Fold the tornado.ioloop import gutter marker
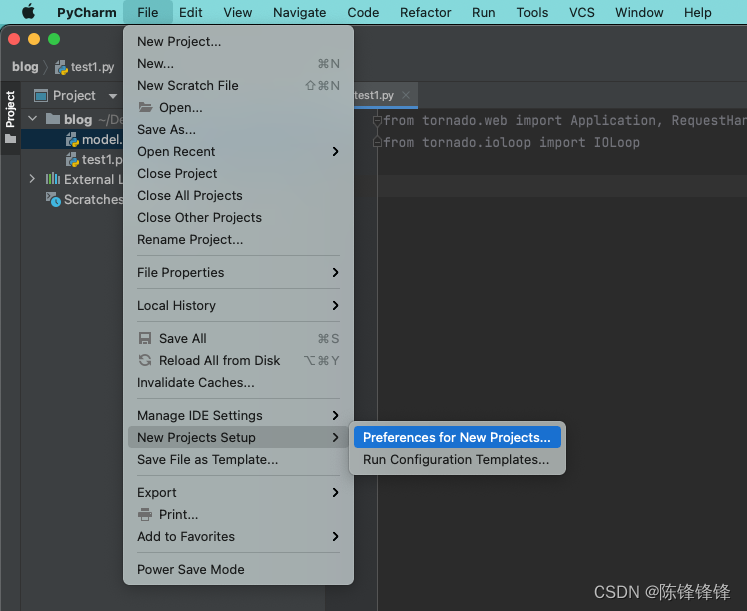Screen dimensions: 747x611 coord(377,142)
